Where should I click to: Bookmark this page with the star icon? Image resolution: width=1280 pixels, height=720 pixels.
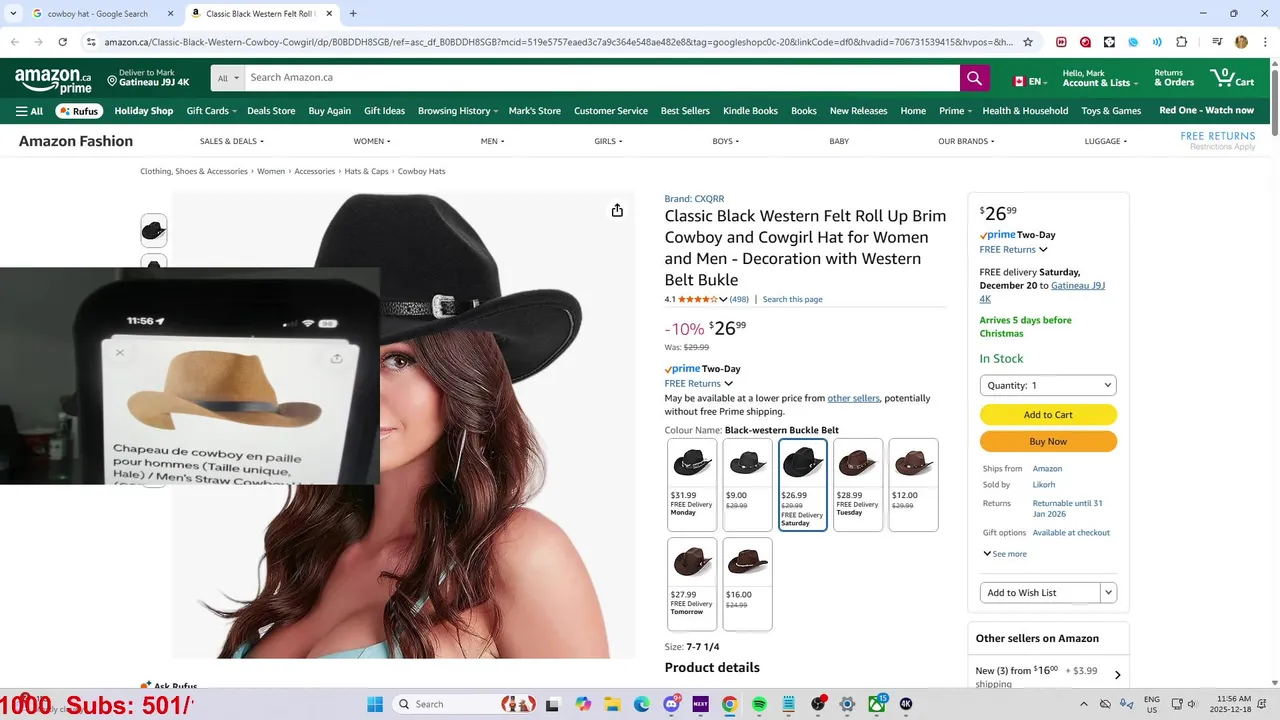tap(1027, 42)
